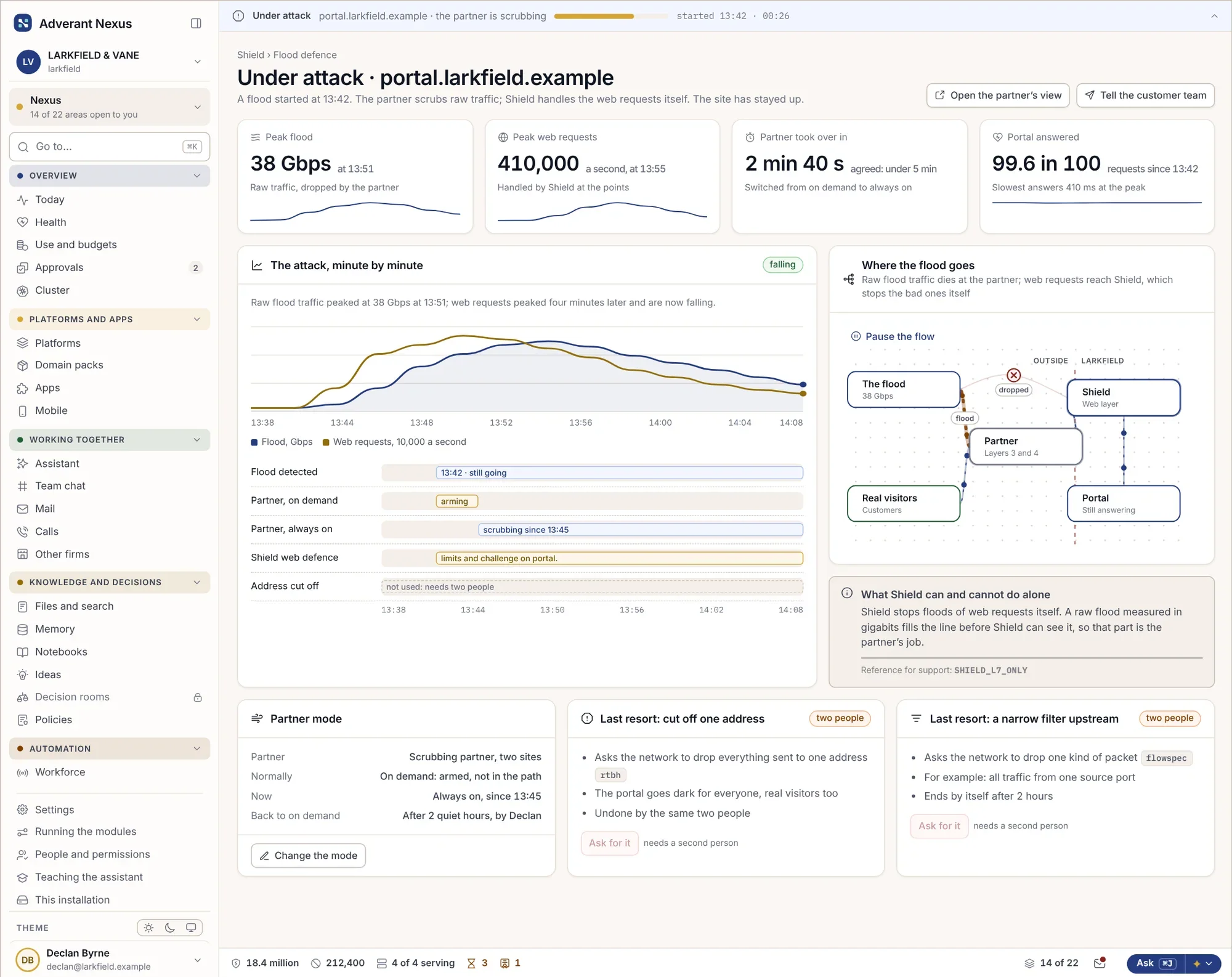
Task: Click Open the partner's view button
Action: click(x=998, y=95)
